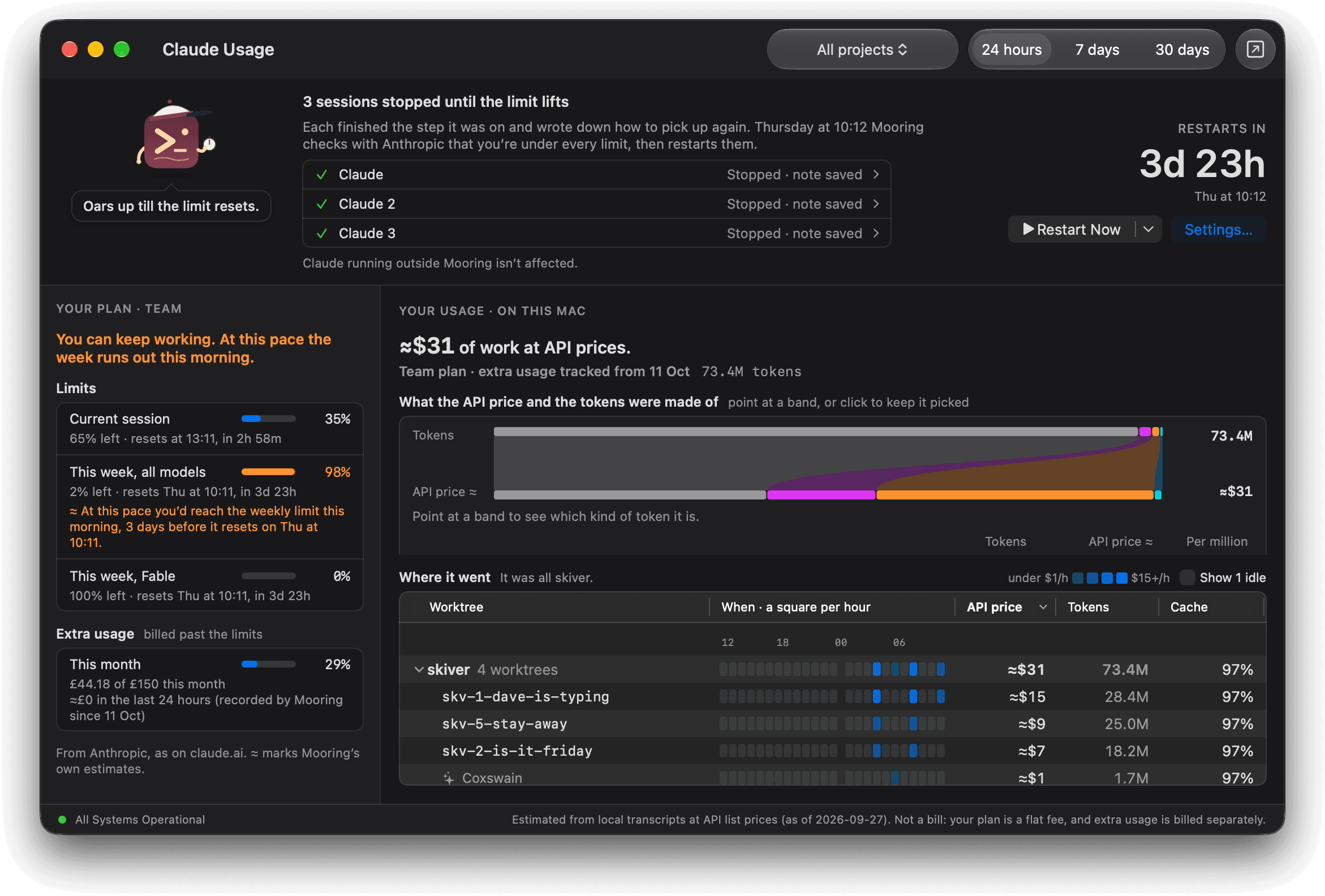Pick the orange API price band
This screenshot has height=896, width=1325.
(x=1014, y=495)
